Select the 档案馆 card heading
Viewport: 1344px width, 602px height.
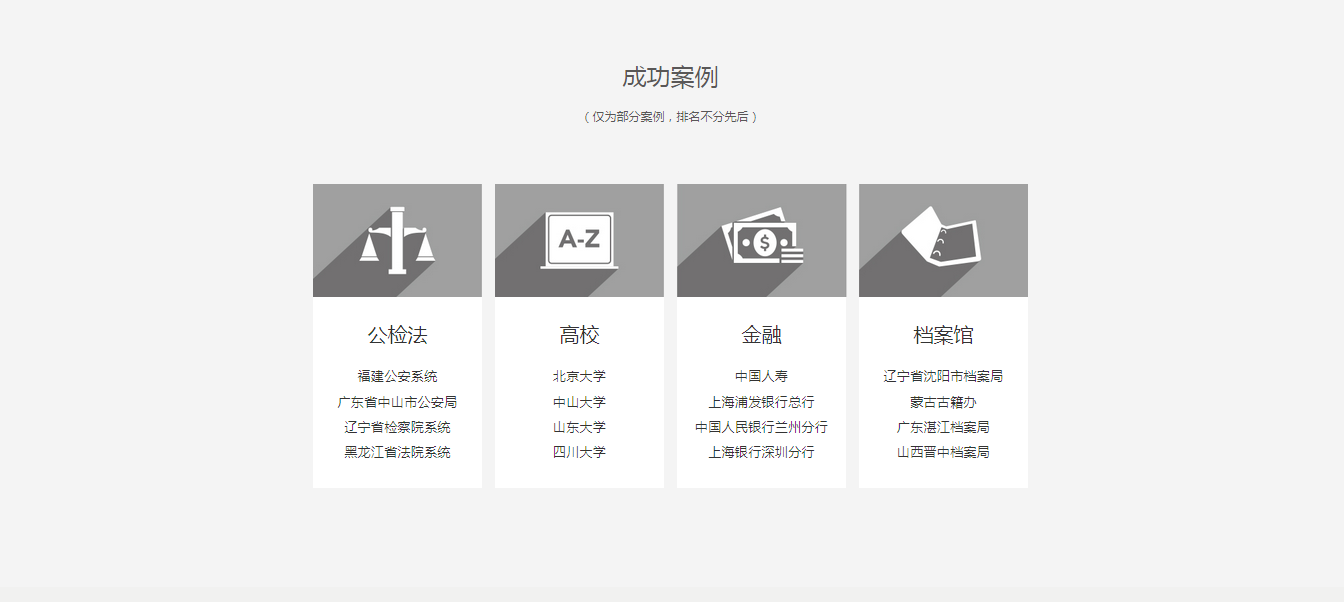tap(943, 335)
